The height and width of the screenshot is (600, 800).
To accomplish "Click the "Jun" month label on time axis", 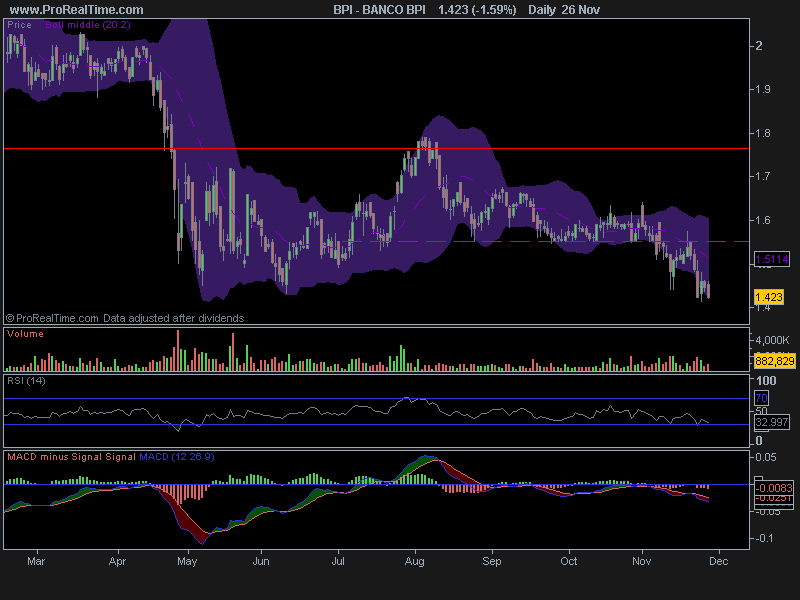I will point(261,561).
